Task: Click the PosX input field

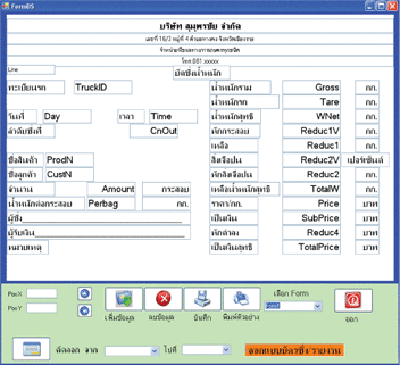Action: click(42, 294)
